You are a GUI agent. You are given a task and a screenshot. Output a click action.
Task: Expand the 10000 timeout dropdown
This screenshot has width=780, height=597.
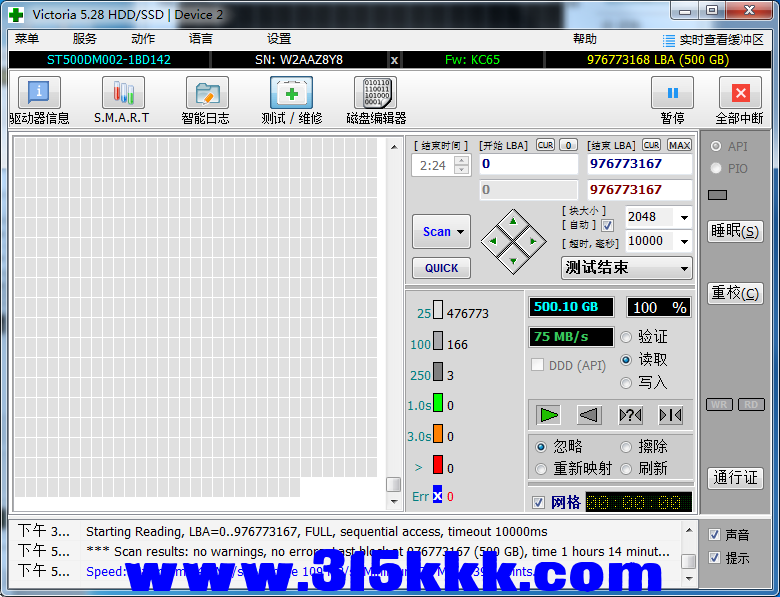pyautogui.click(x=684, y=241)
